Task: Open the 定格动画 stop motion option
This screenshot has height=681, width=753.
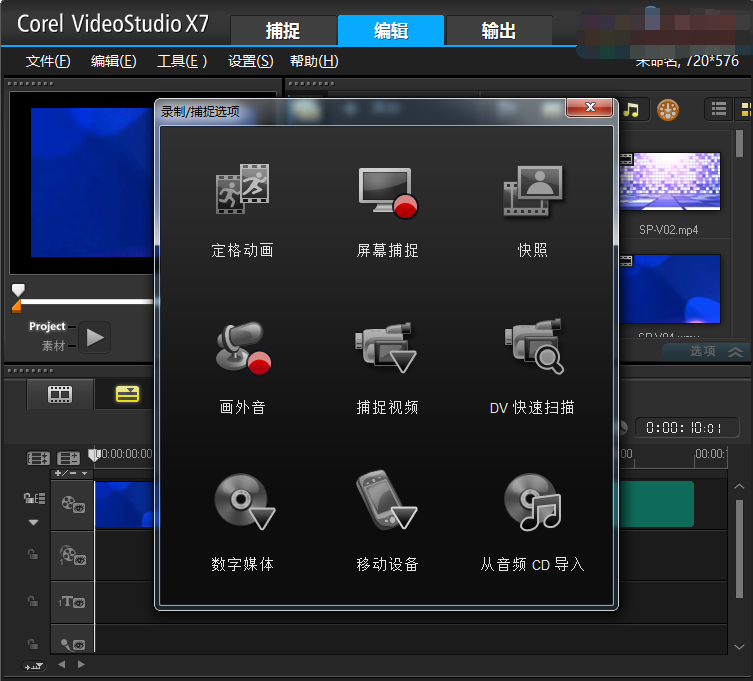Action: tap(242, 191)
